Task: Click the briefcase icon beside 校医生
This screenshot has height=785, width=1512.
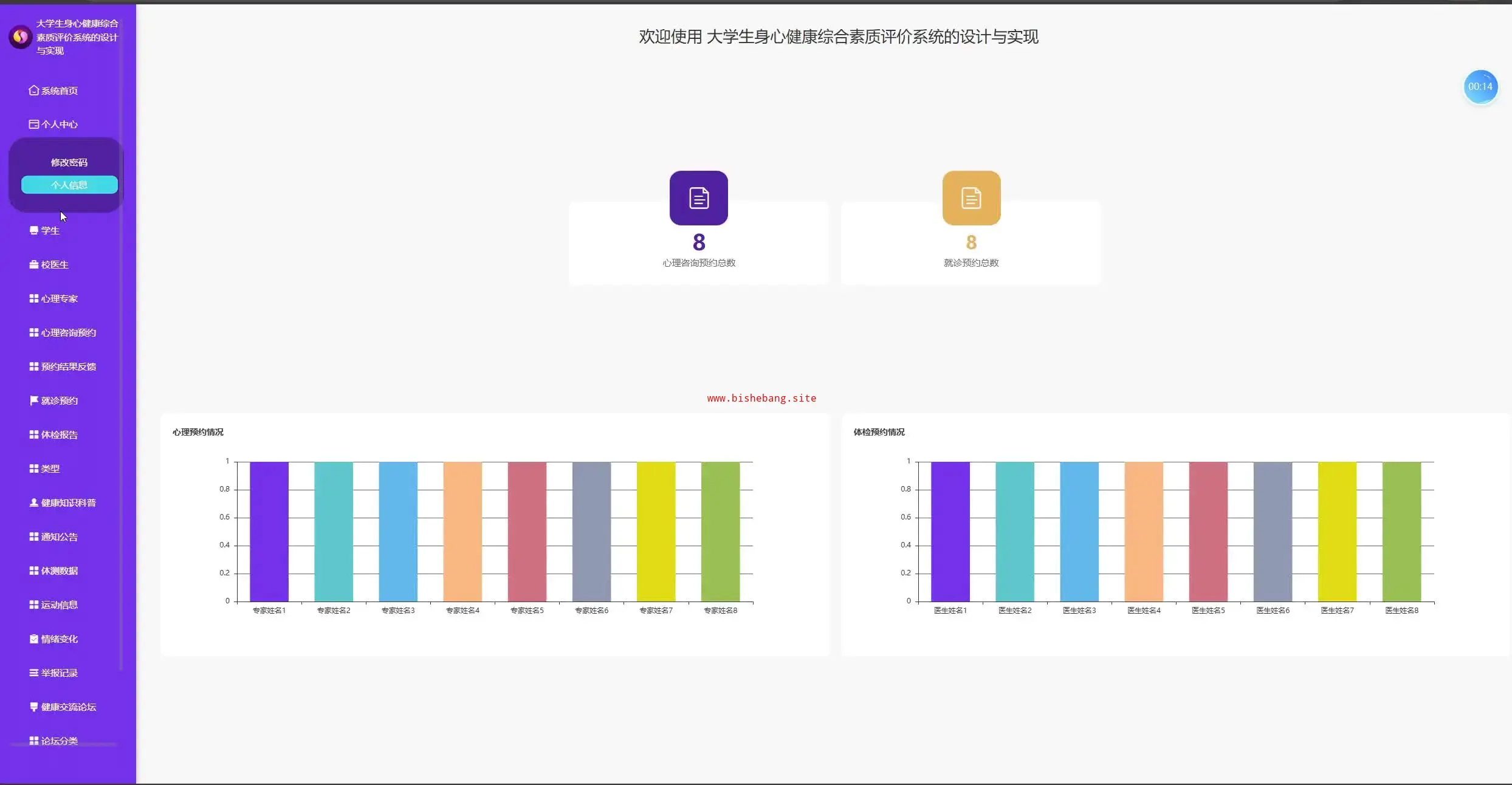Action: click(x=34, y=264)
